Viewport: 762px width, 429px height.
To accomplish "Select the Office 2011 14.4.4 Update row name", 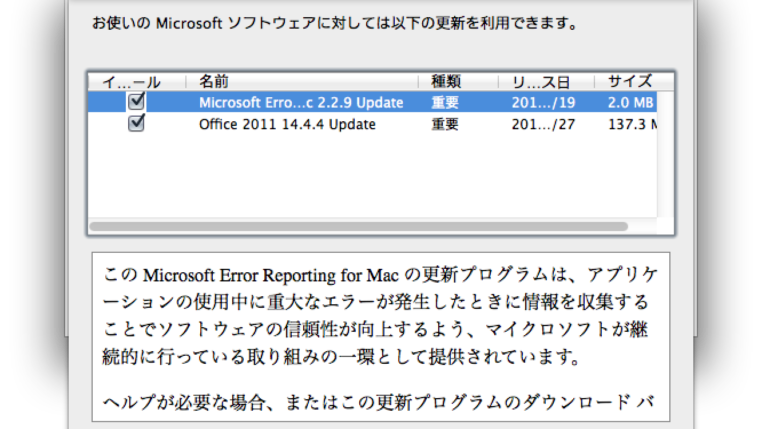I will coord(287,124).
